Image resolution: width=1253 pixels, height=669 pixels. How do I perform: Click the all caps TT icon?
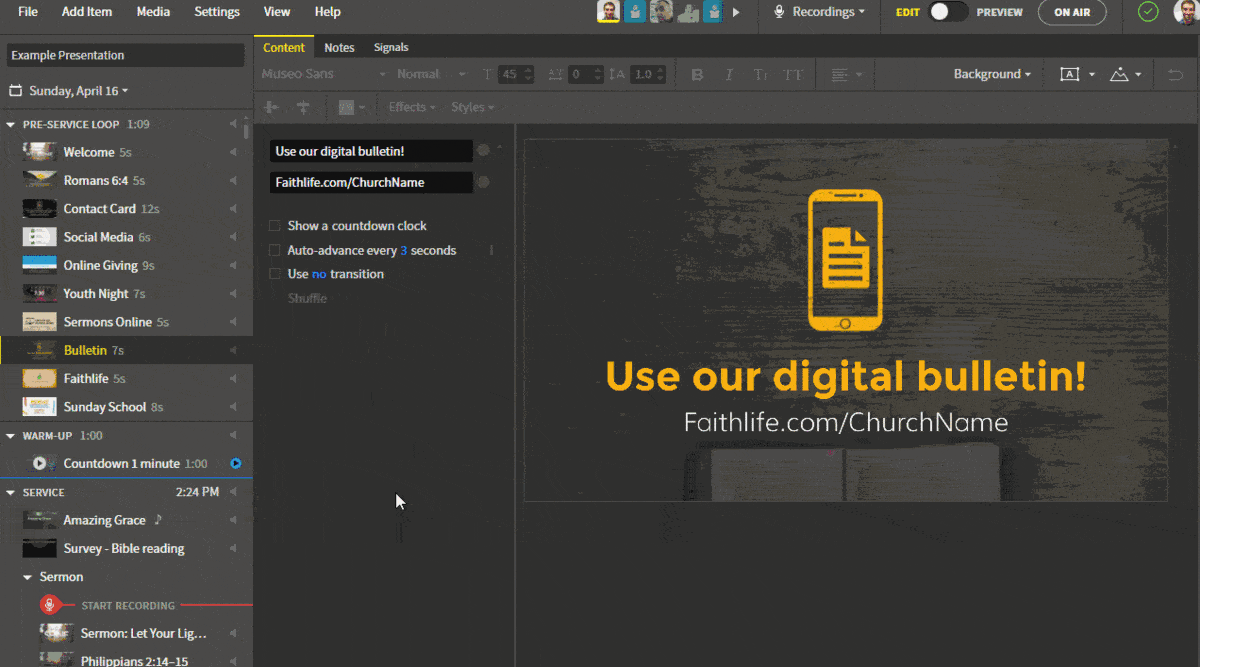pos(793,75)
